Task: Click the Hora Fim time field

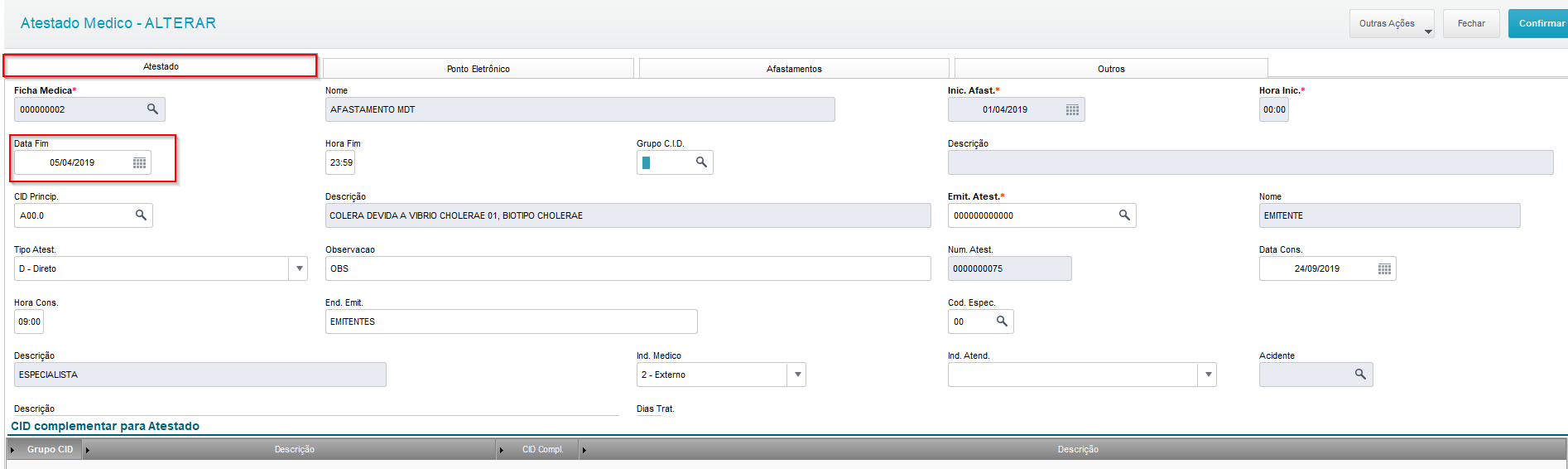Action: pos(340,162)
